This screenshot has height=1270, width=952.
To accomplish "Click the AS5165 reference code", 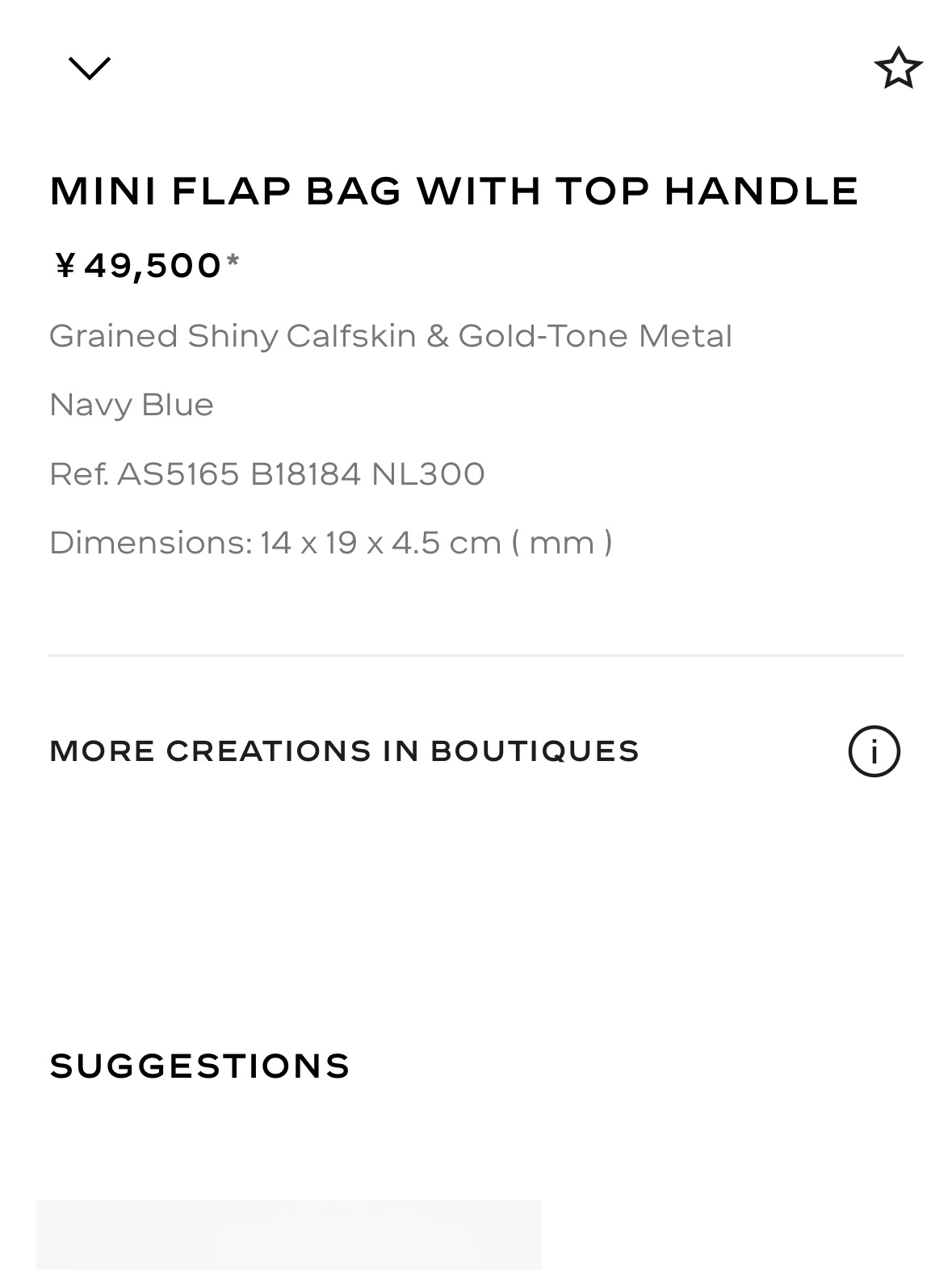I will pos(178,474).
